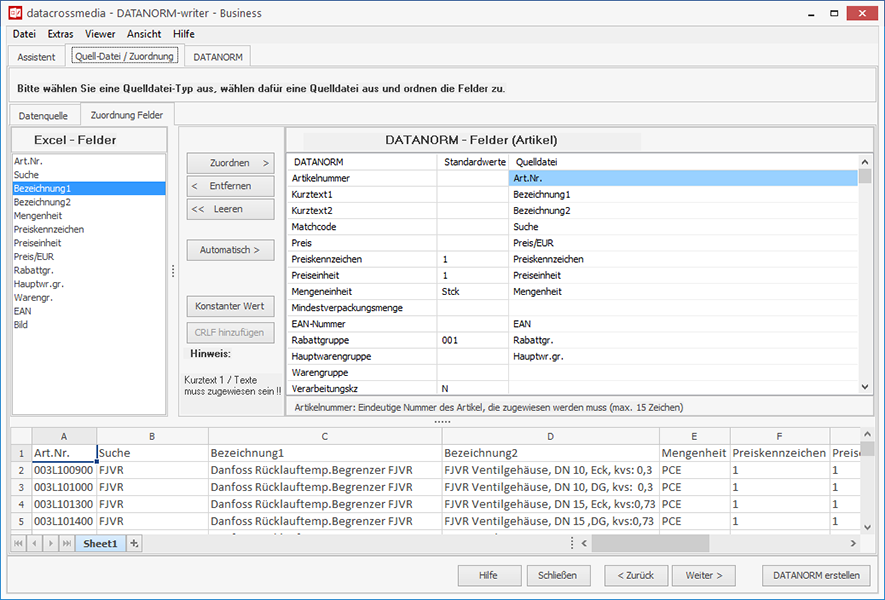885x600 pixels.
Task: Click the first sheet navigation arrow
Action: (x=19, y=543)
